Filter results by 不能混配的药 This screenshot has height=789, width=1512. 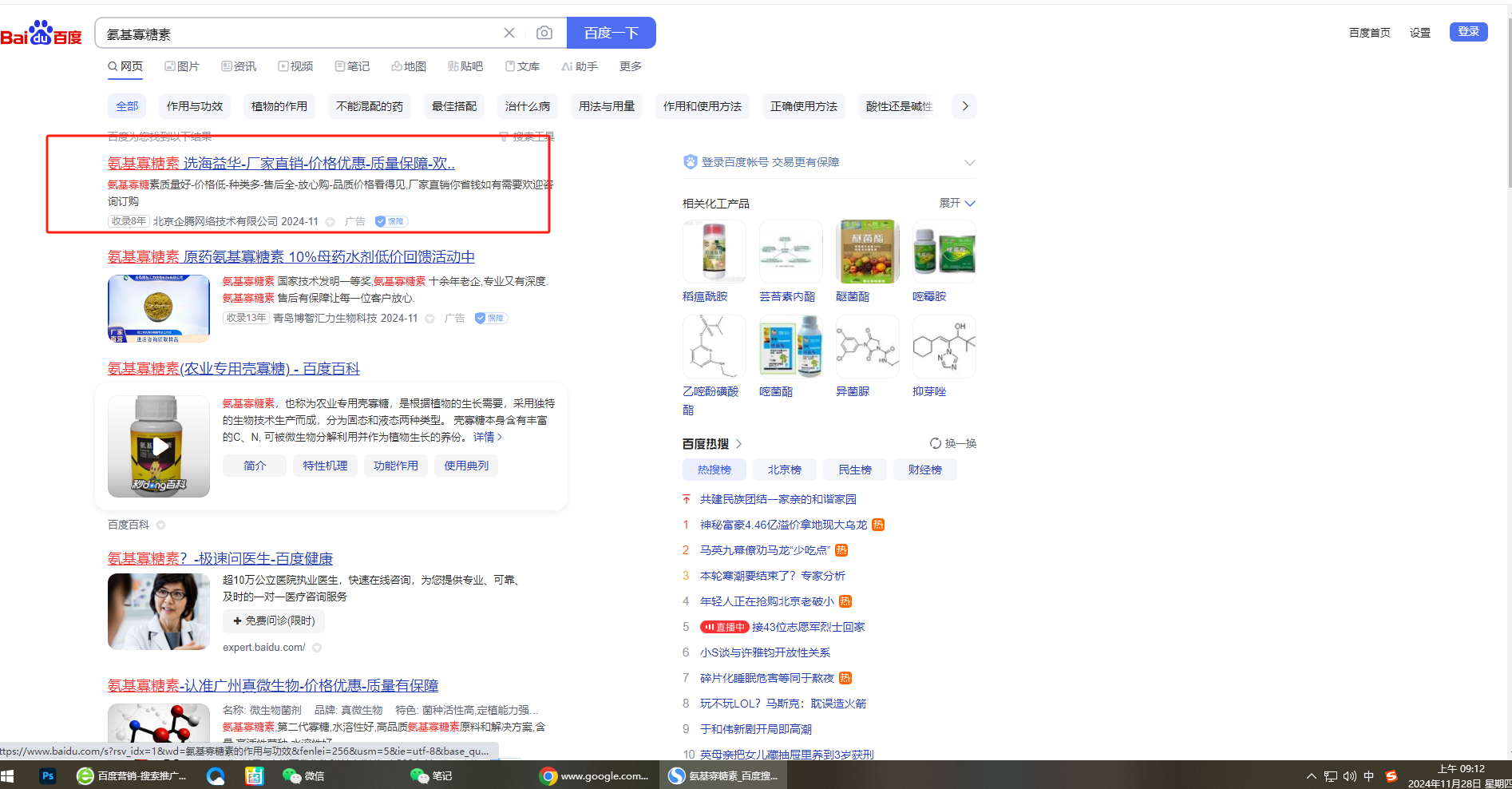[x=370, y=106]
